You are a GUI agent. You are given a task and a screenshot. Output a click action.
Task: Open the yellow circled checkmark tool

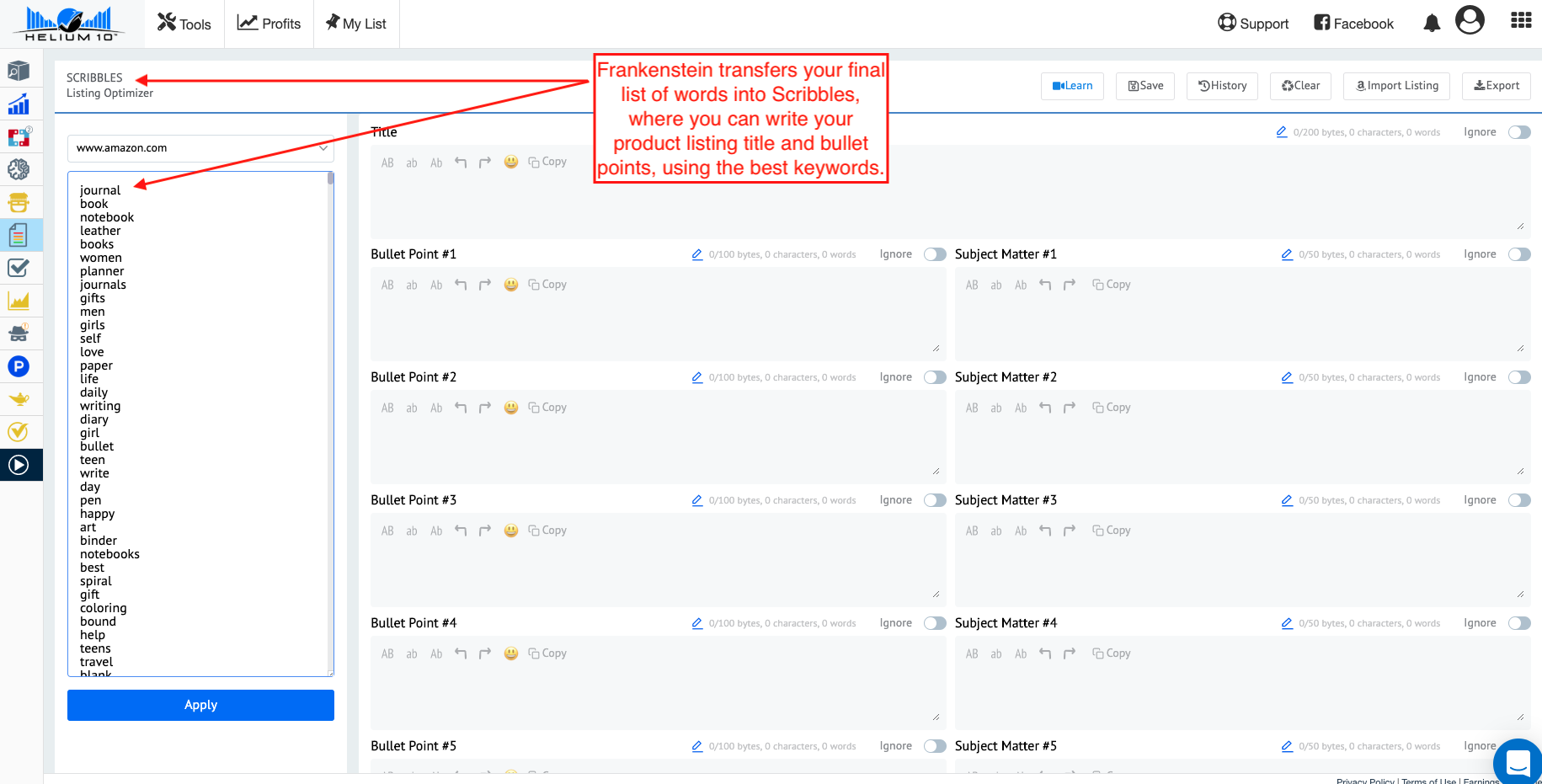[x=19, y=432]
